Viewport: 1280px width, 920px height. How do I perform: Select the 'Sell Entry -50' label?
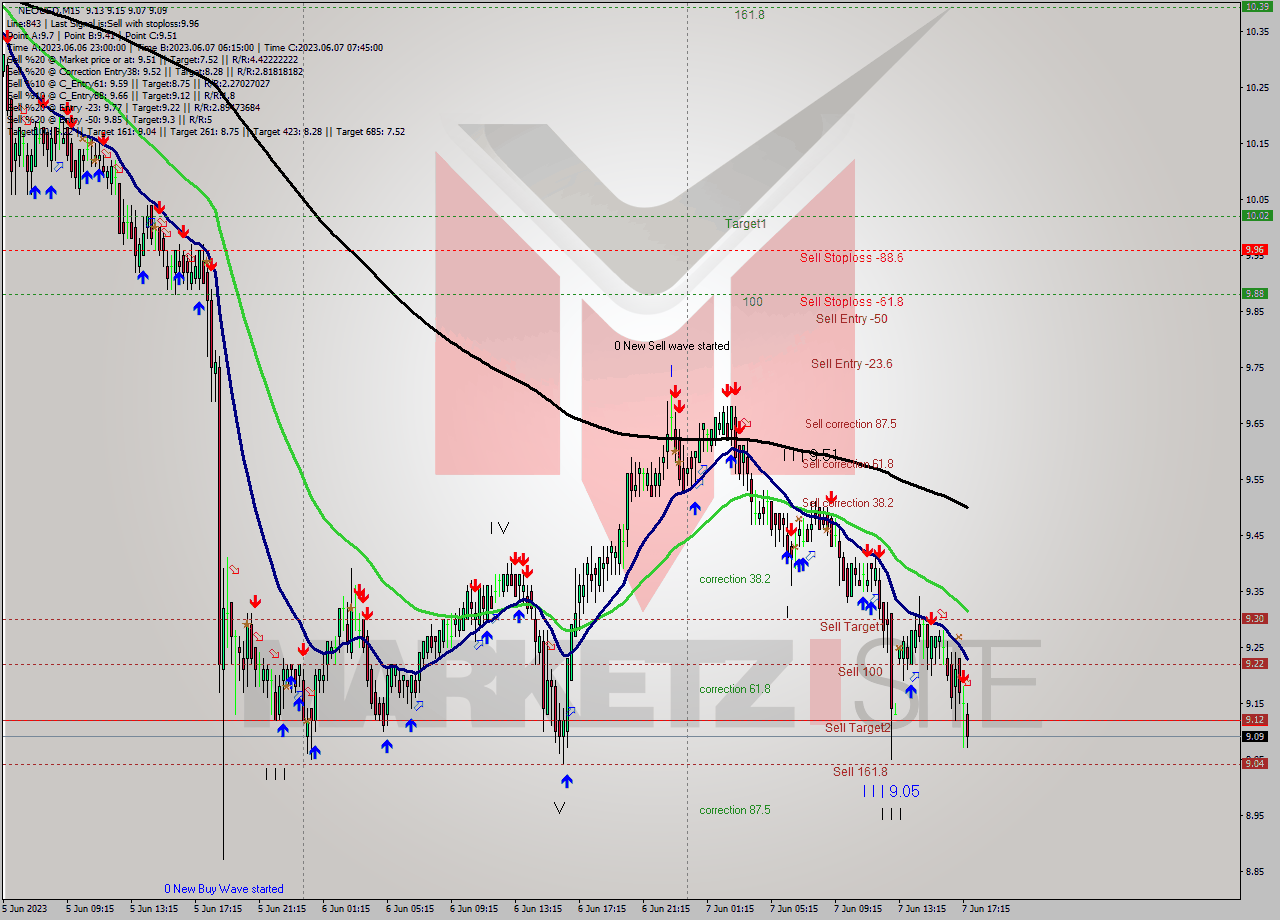click(x=851, y=319)
